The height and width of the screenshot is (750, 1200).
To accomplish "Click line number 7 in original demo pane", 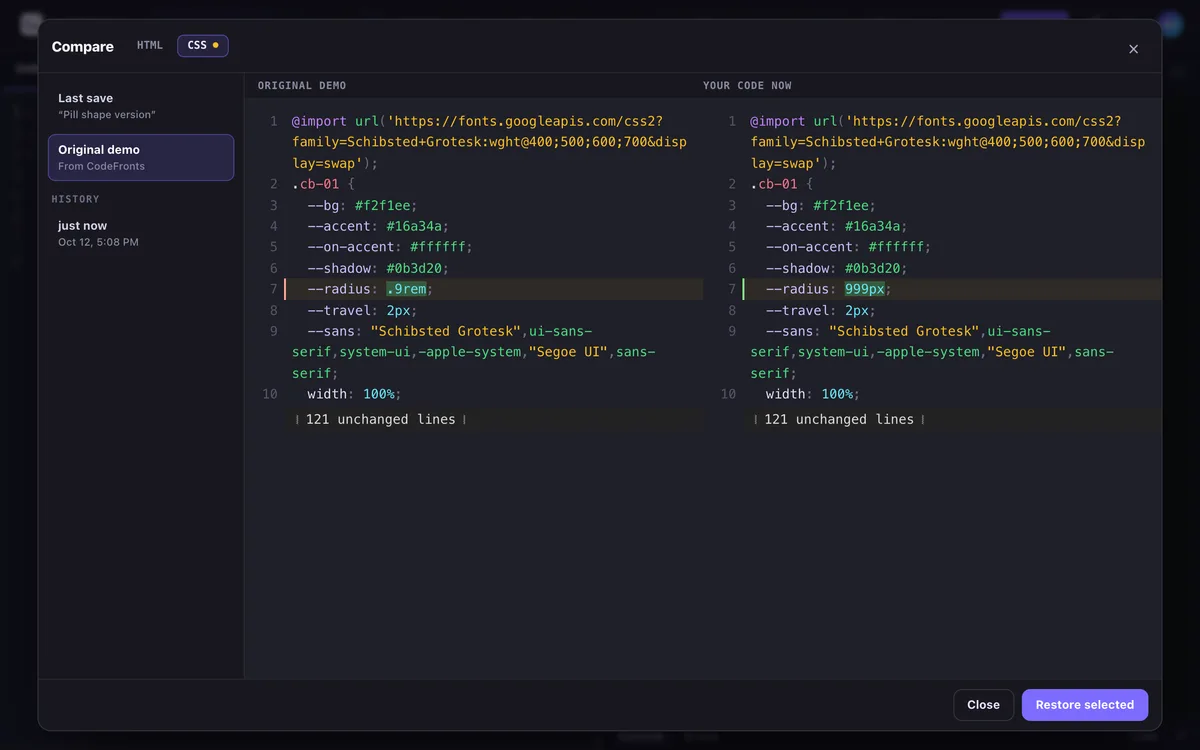I will click(273, 289).
